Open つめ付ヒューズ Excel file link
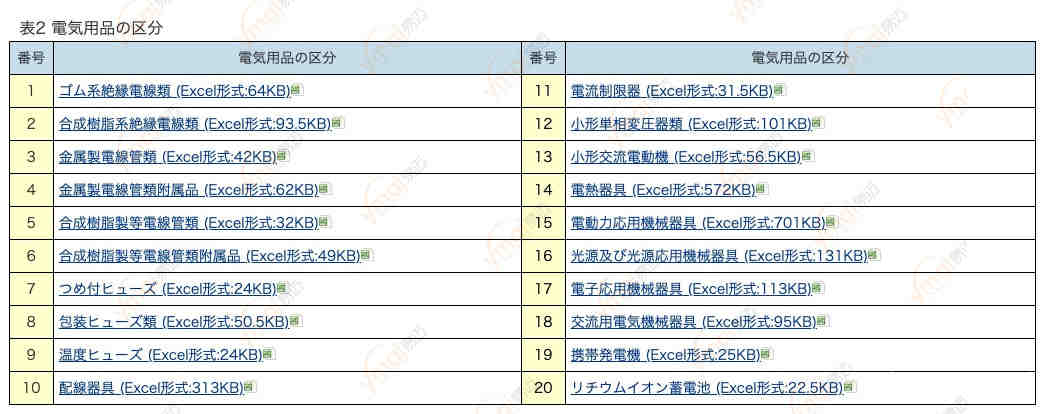The width and height of the screenshot is (1052, 414). point(168,289)
